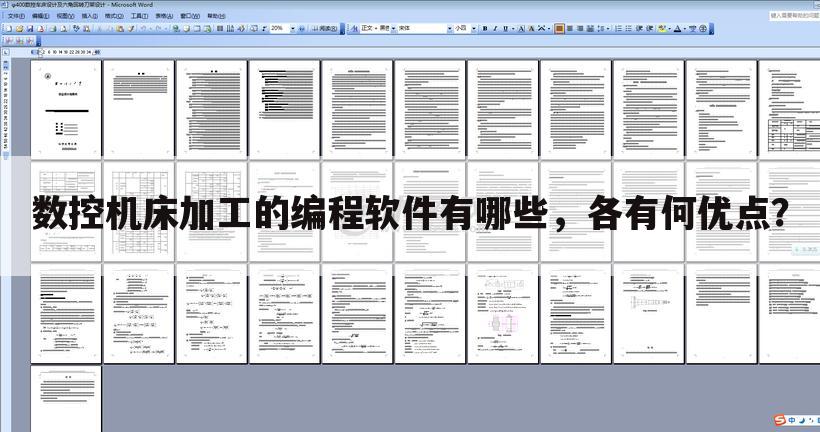
Task: Apply the Highlight marker icon
Action: [x=662, y=28]
